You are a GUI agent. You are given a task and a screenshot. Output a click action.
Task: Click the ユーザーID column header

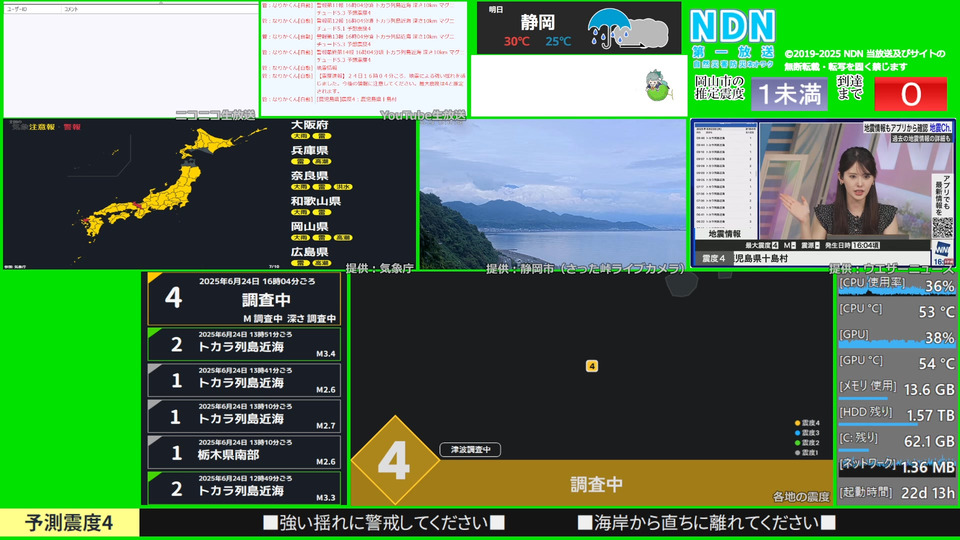(x=17, y=9)
